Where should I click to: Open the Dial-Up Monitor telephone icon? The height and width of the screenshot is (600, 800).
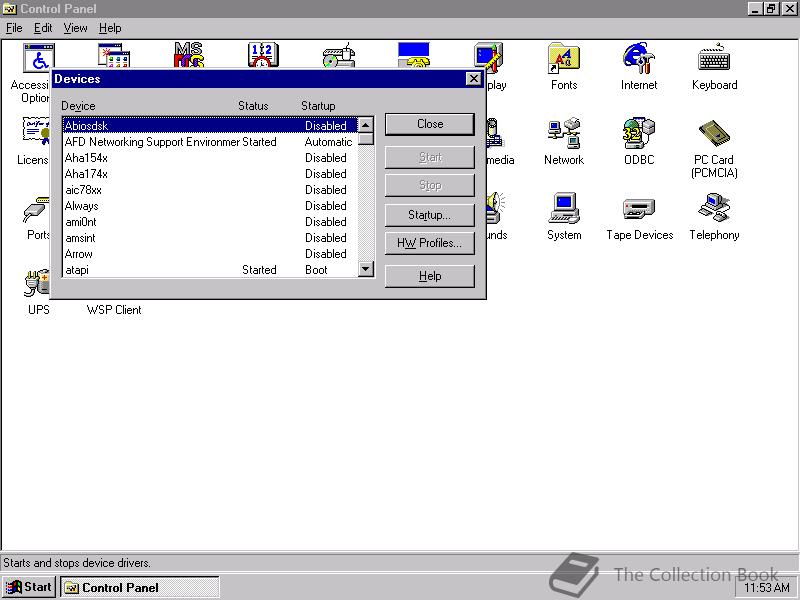414,55
